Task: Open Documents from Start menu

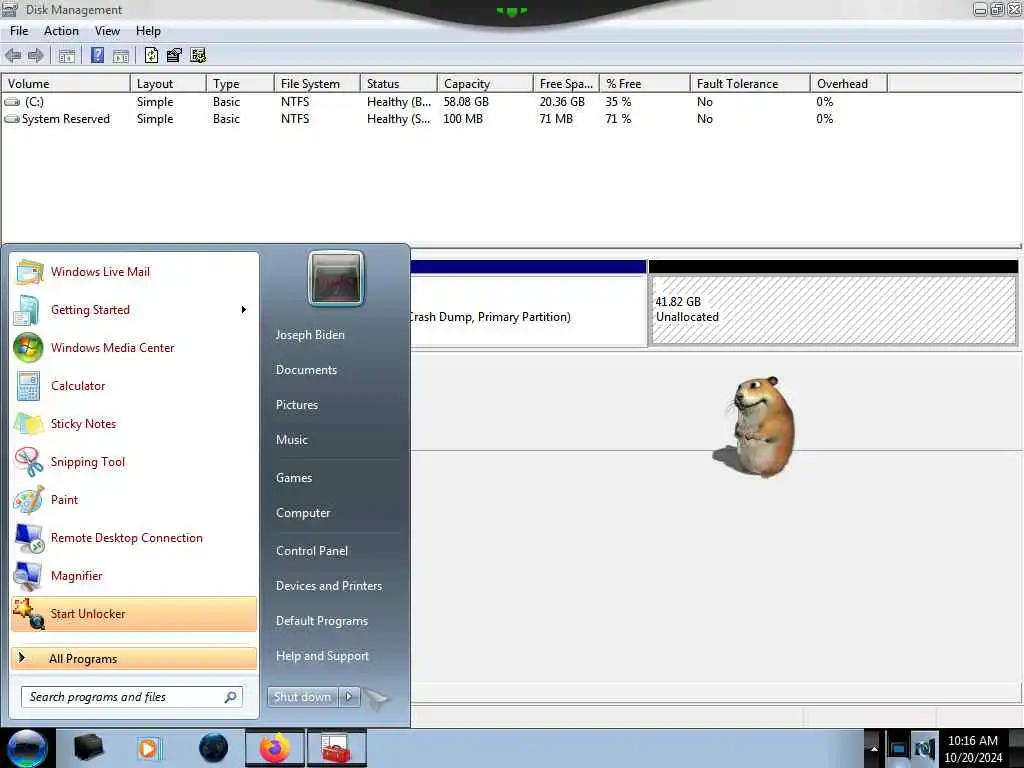Action: [x=306, y=370]
